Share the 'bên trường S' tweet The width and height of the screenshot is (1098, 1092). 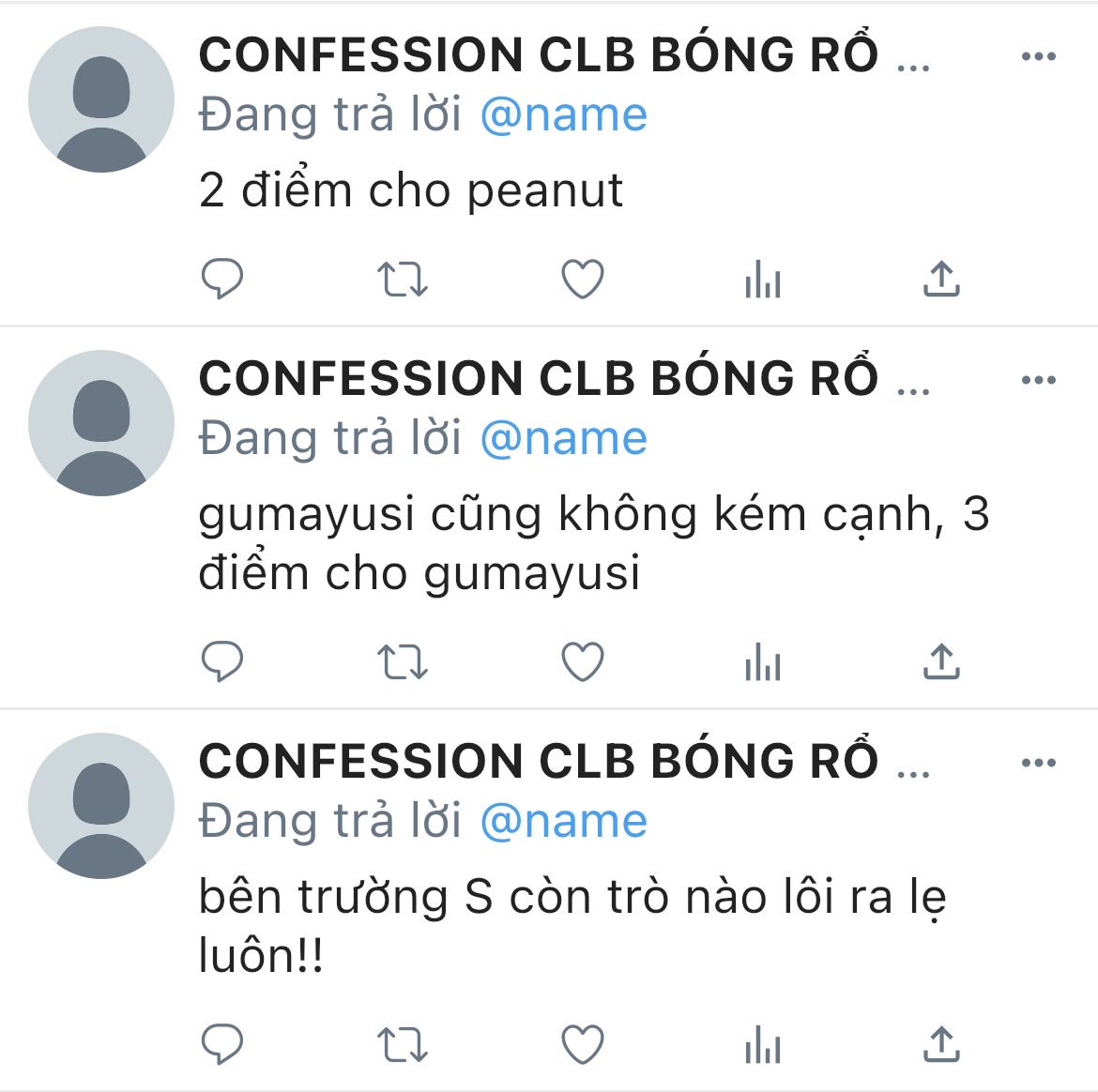[941, 1044]
